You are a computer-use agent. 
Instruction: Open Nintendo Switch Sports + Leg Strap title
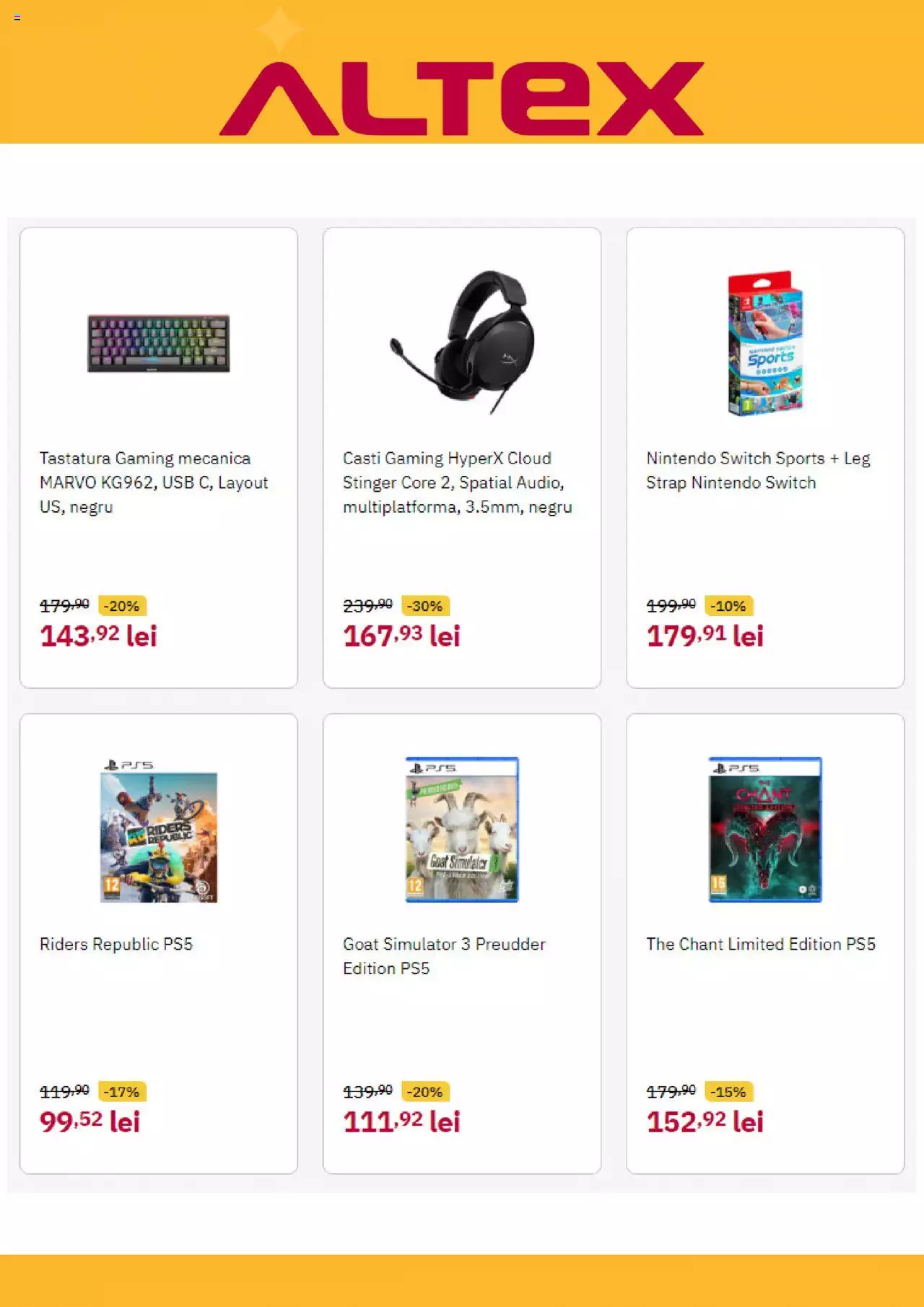pyautogui.click(x=758, y=470)
